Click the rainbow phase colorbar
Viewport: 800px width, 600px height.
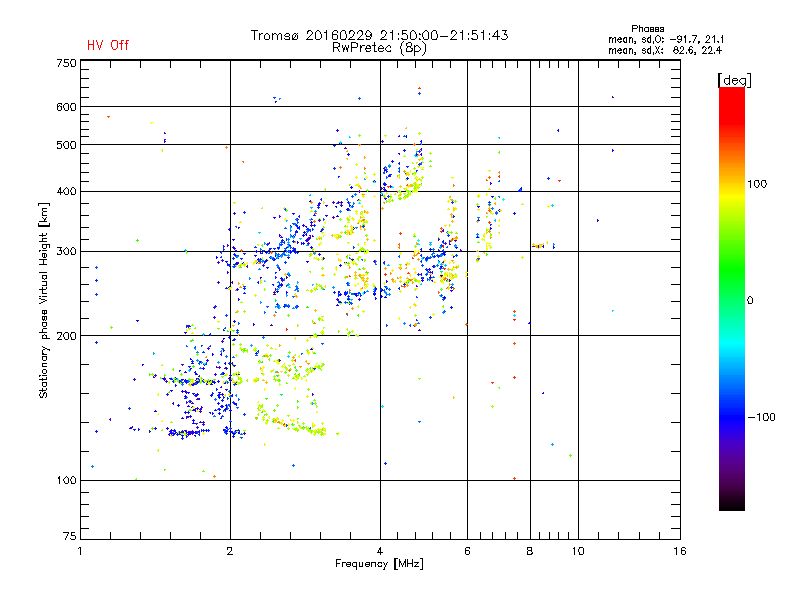(732, 298)
